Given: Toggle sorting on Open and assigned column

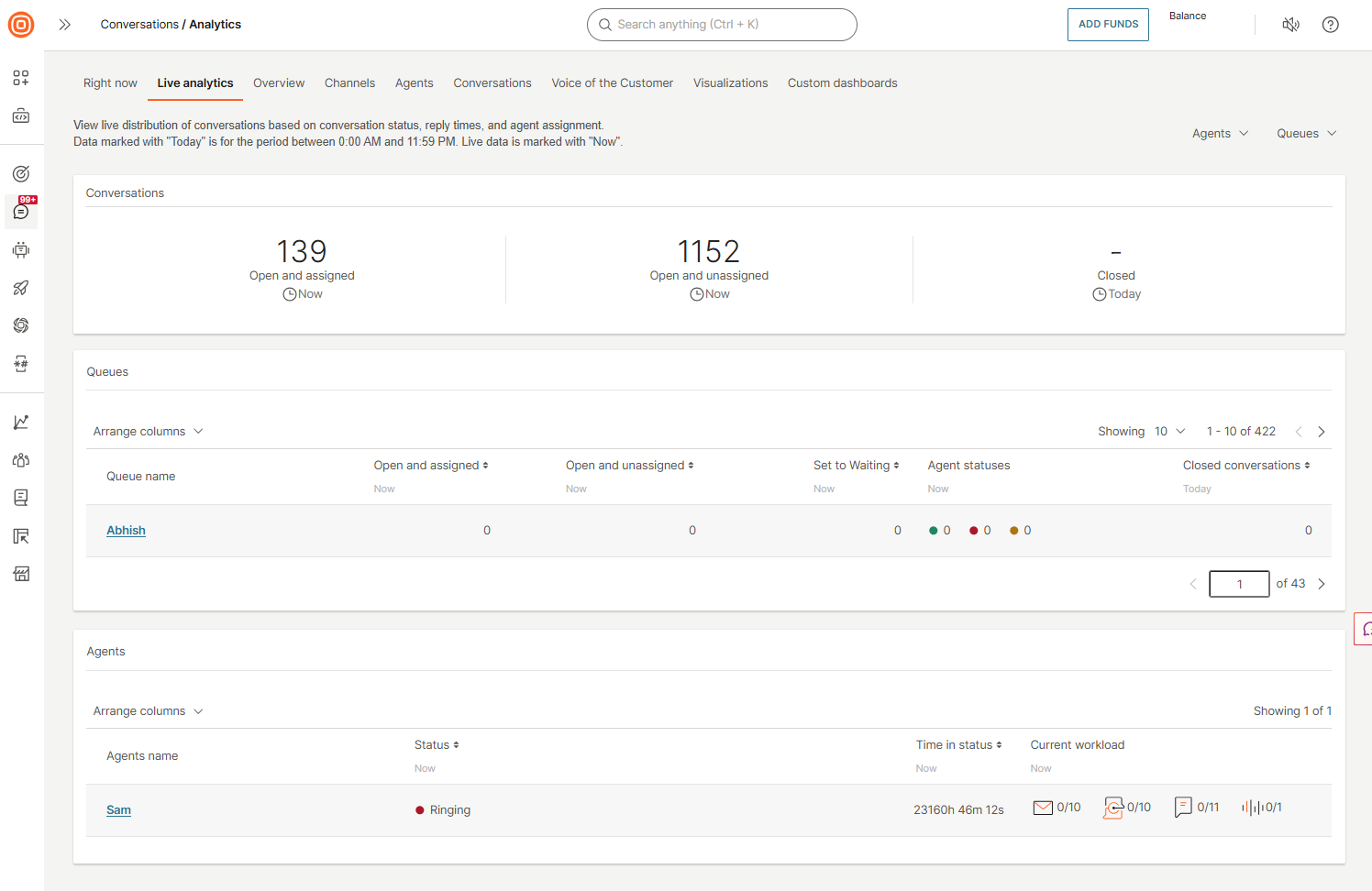Looking at the screenshot, I should point(485,465).
